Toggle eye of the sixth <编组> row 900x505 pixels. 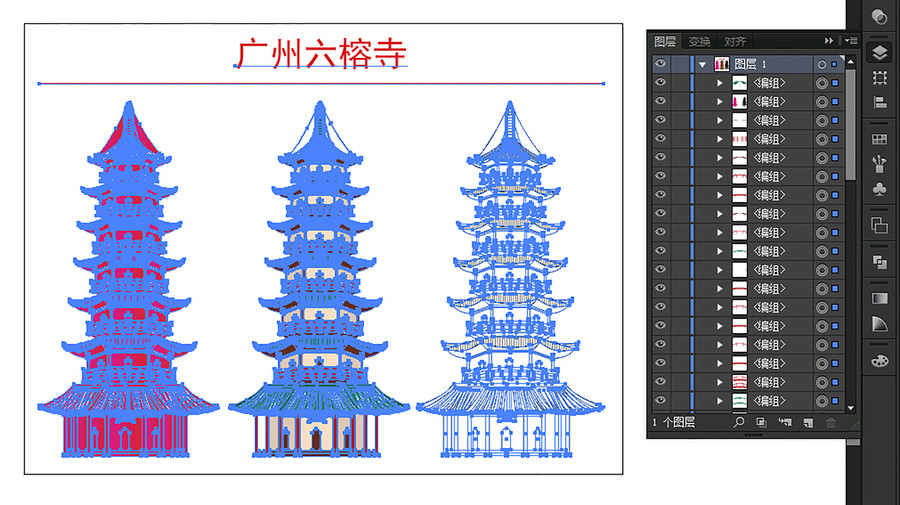(661, 176)
